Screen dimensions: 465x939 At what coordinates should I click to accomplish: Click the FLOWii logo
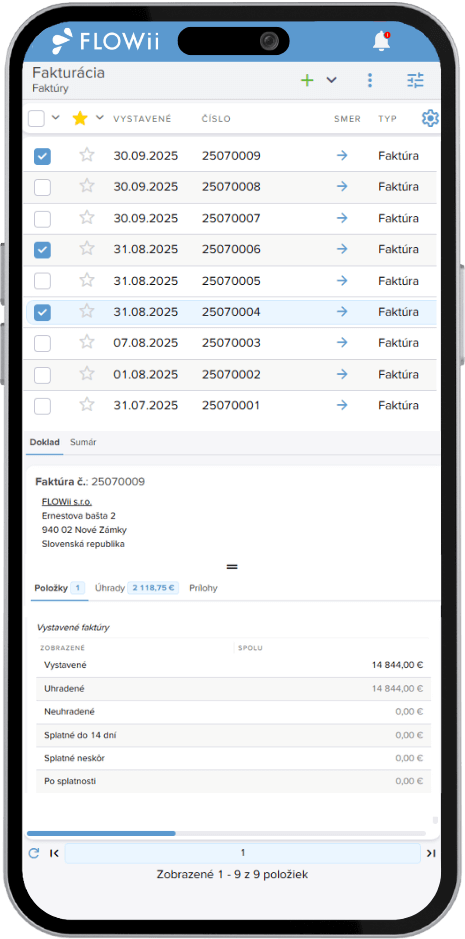click(105, 40)
